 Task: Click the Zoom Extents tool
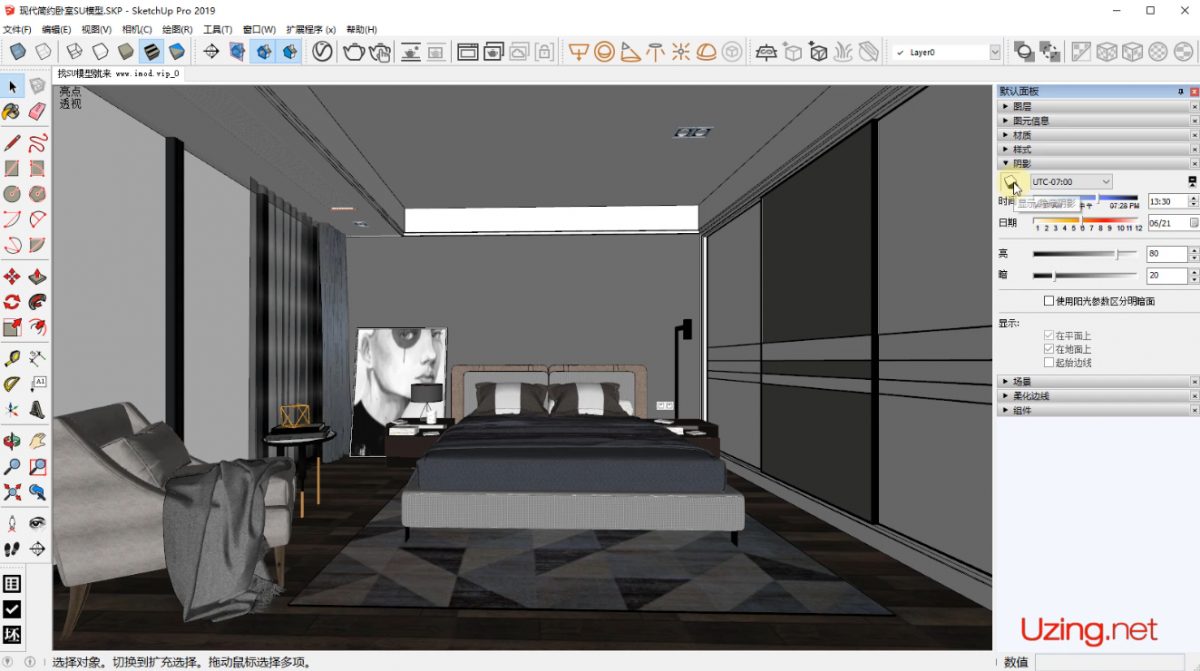[12, 492]
